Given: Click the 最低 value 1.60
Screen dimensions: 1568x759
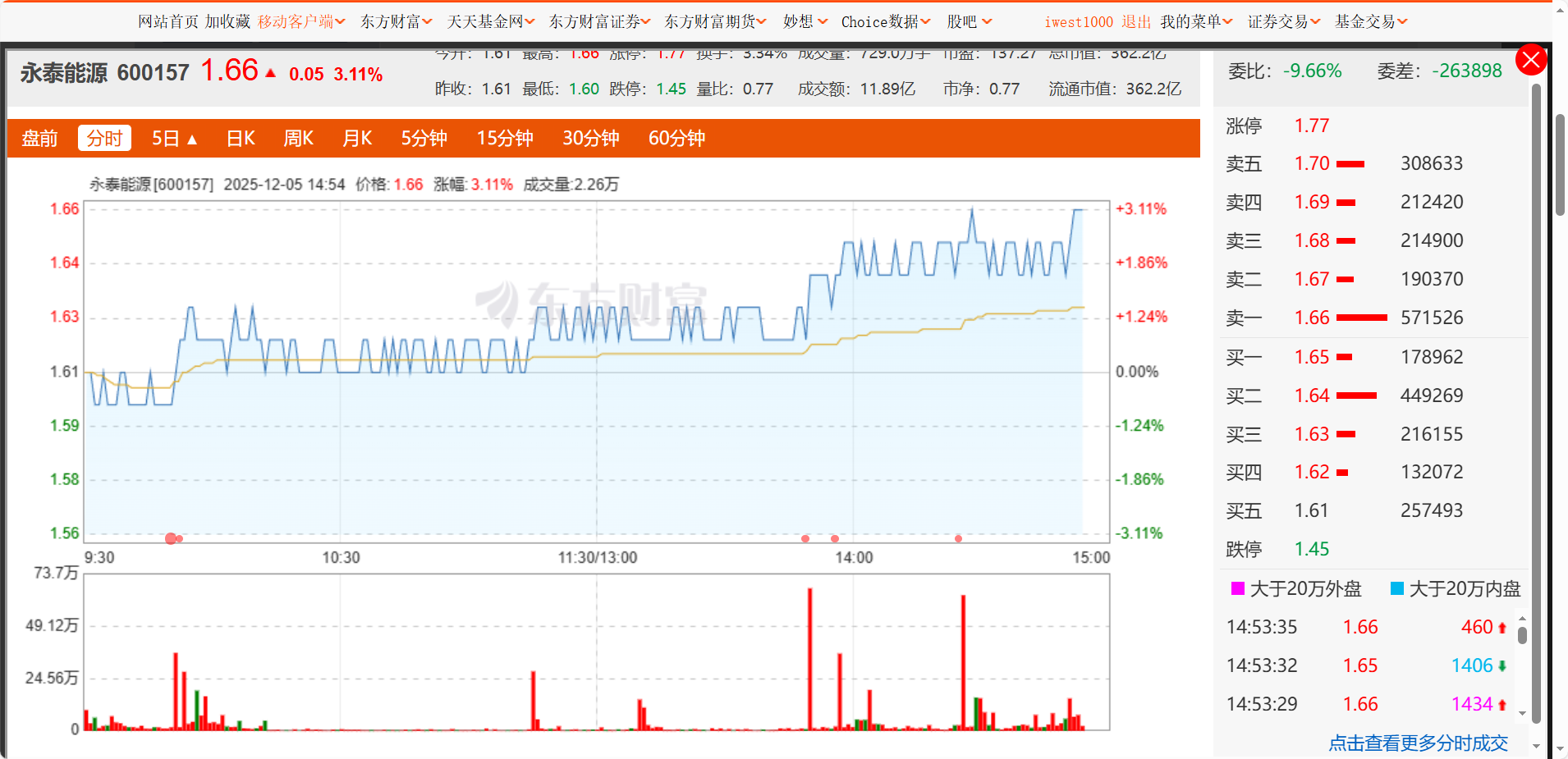Looking at the screenshot, I should (584, 89).
